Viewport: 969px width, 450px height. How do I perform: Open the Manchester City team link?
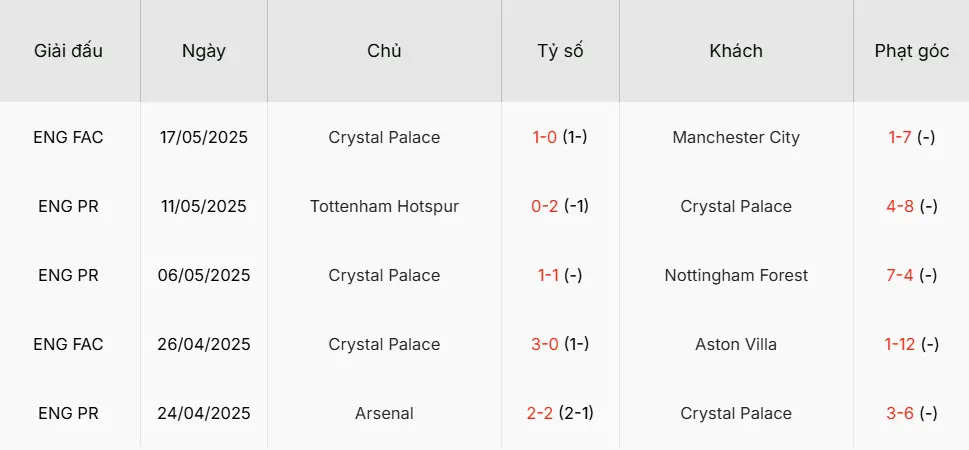[x=736, y=138]
